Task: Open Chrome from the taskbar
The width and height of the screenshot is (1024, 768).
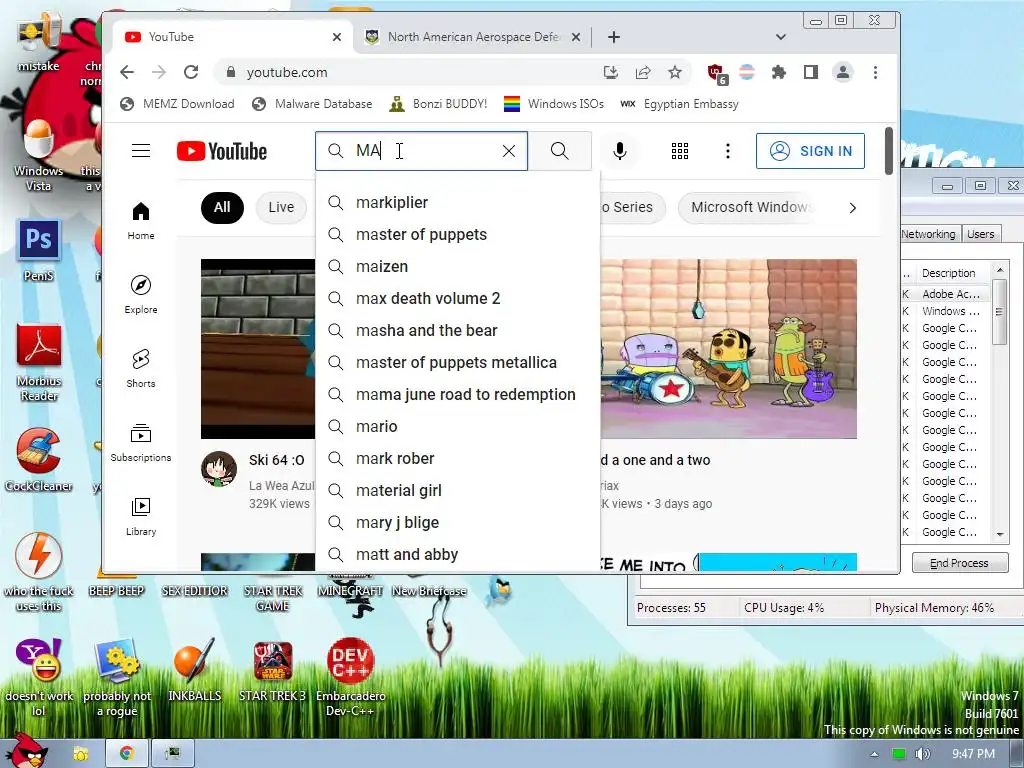Action: click(x=127, y=753)
